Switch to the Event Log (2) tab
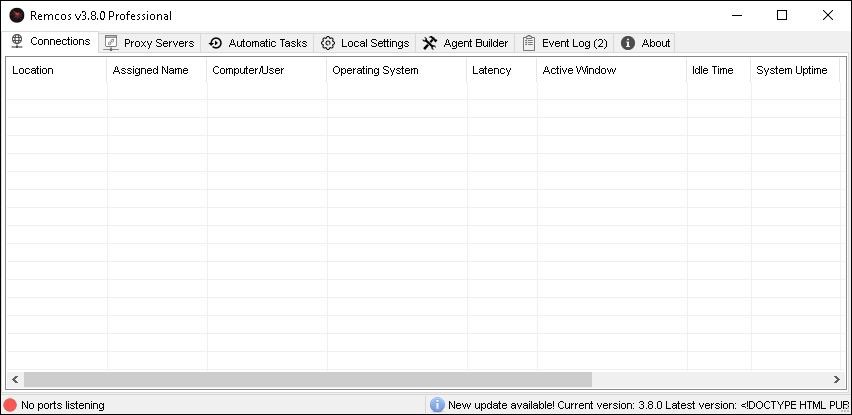Image resolution: width=852 pixels, height=415 pixels. click(x=565, y=43)
